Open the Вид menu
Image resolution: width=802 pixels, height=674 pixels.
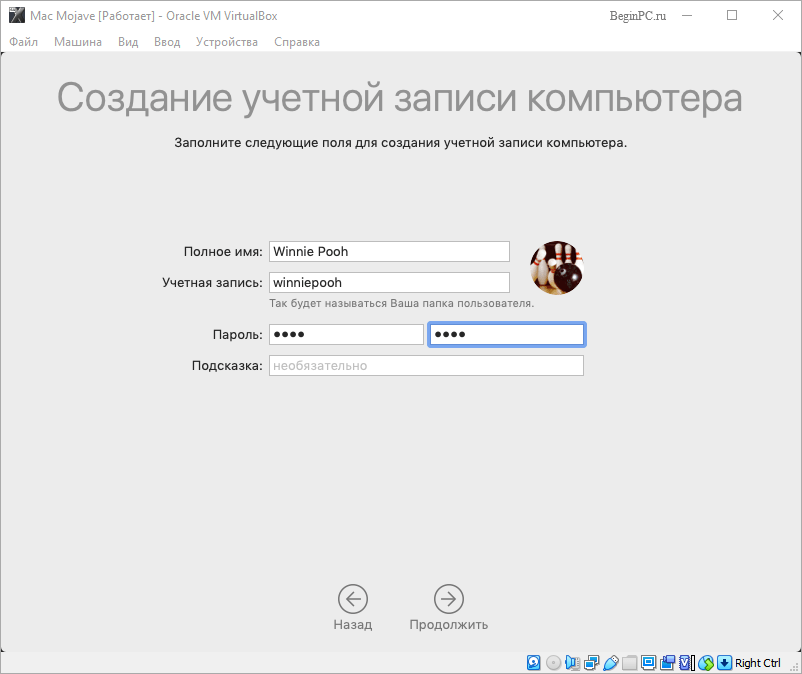(128, 42)
